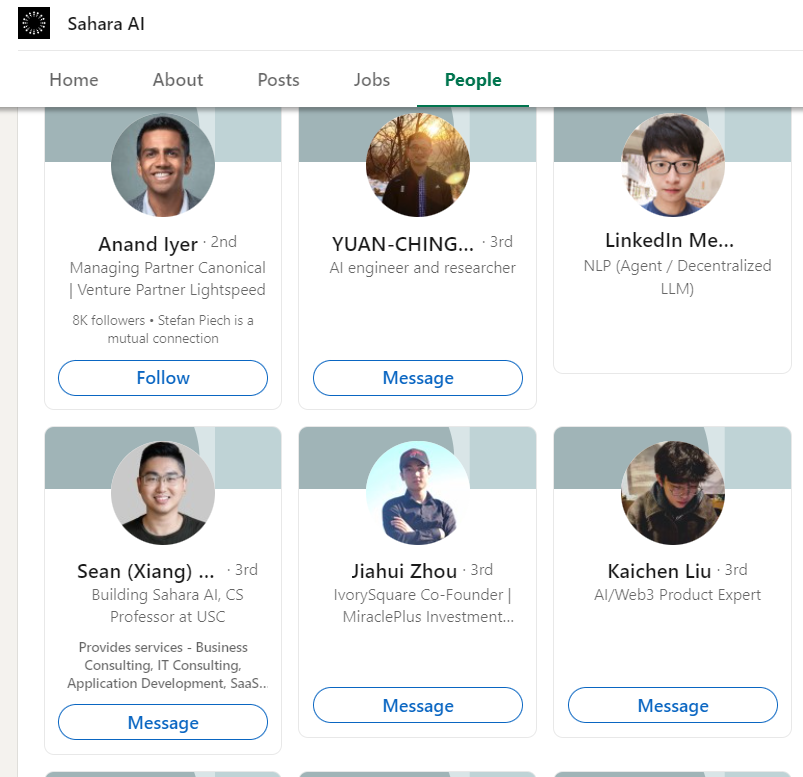803x777 pixels.
Task: Click the Kaichen Liu name link
Action: click(659, 572)
